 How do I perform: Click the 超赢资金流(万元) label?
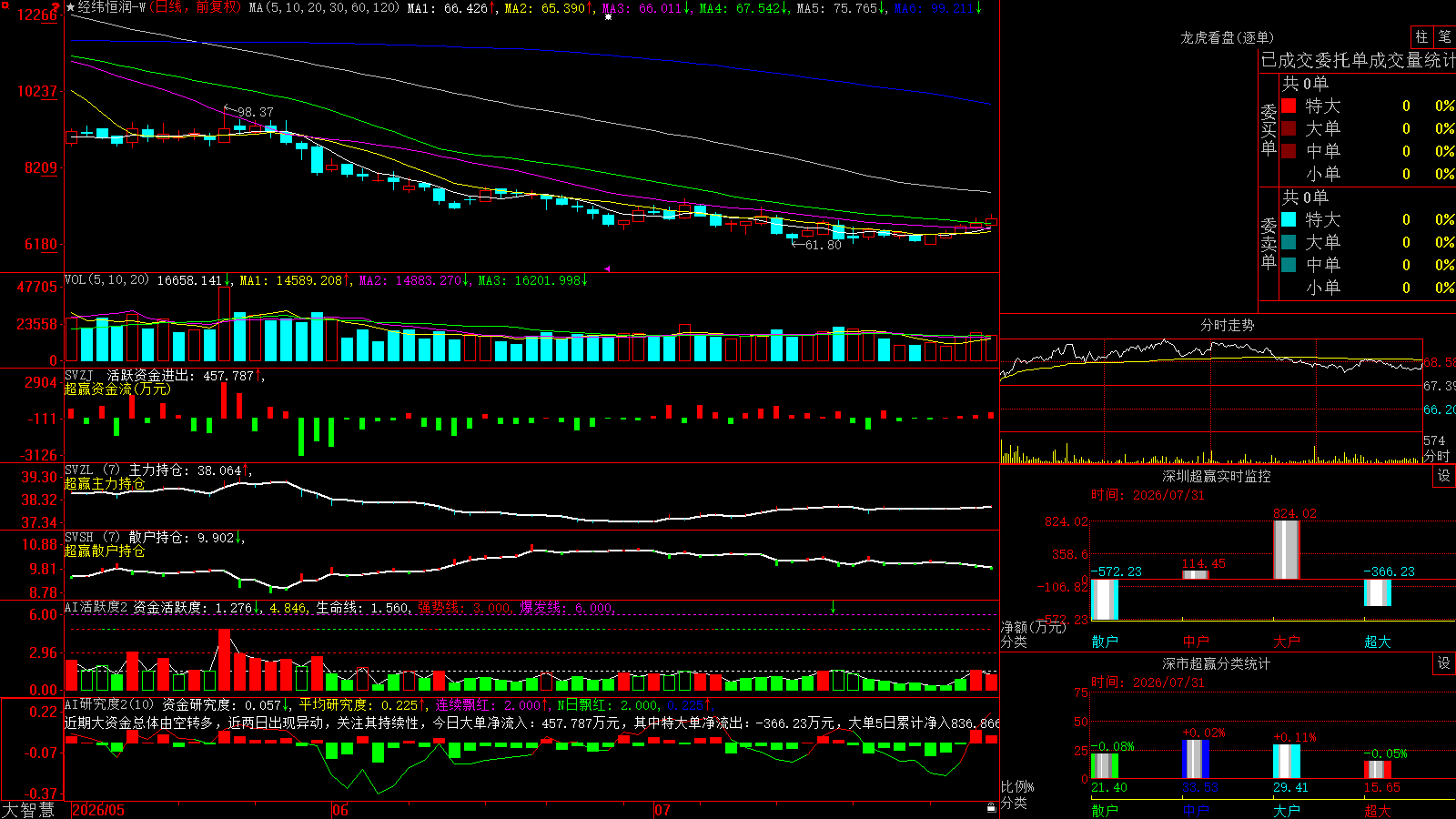[x=116, y=389]
